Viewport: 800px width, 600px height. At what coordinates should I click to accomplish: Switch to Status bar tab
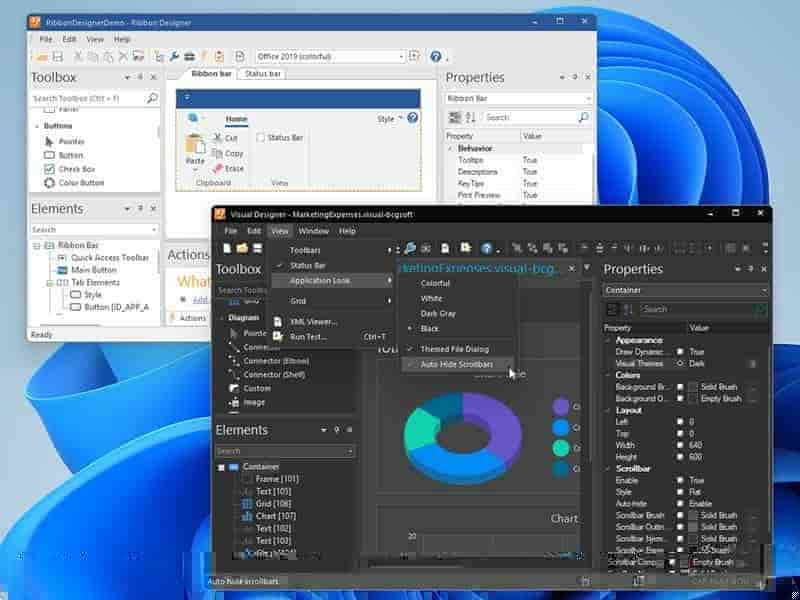[262, 74]
